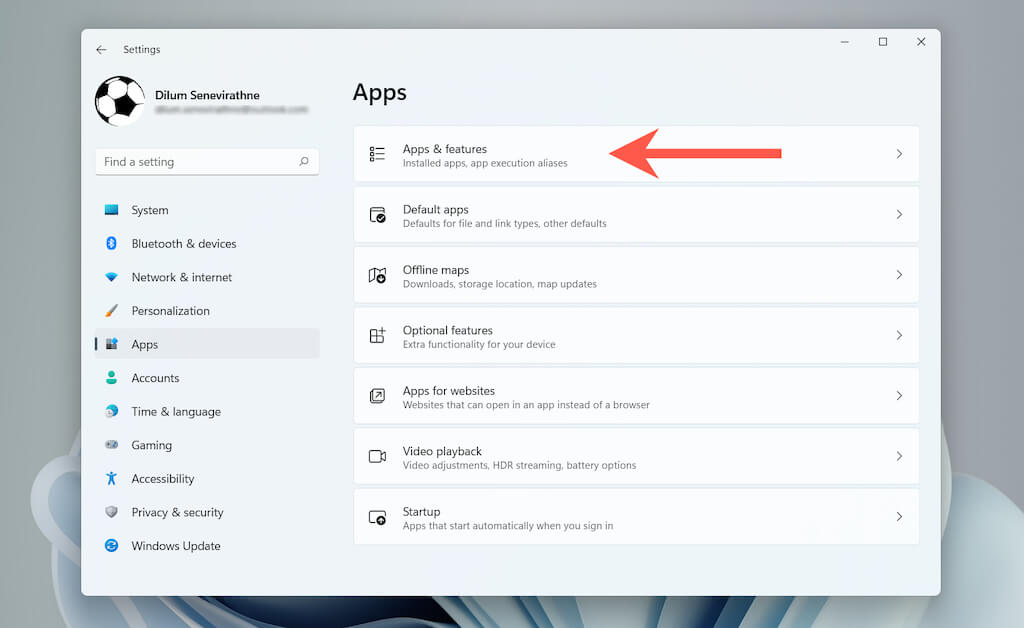Click the chevron on Offline maps row
The height and width of the screenshot is (628, 1024).
899,275
